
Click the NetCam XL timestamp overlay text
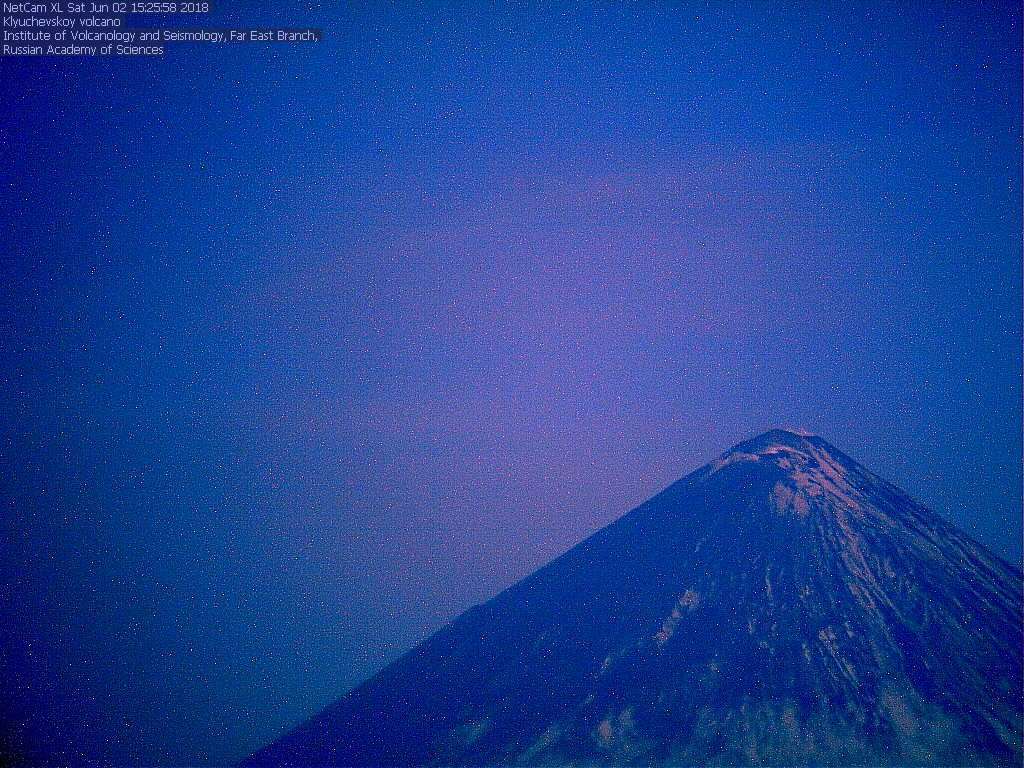[106, 8]
